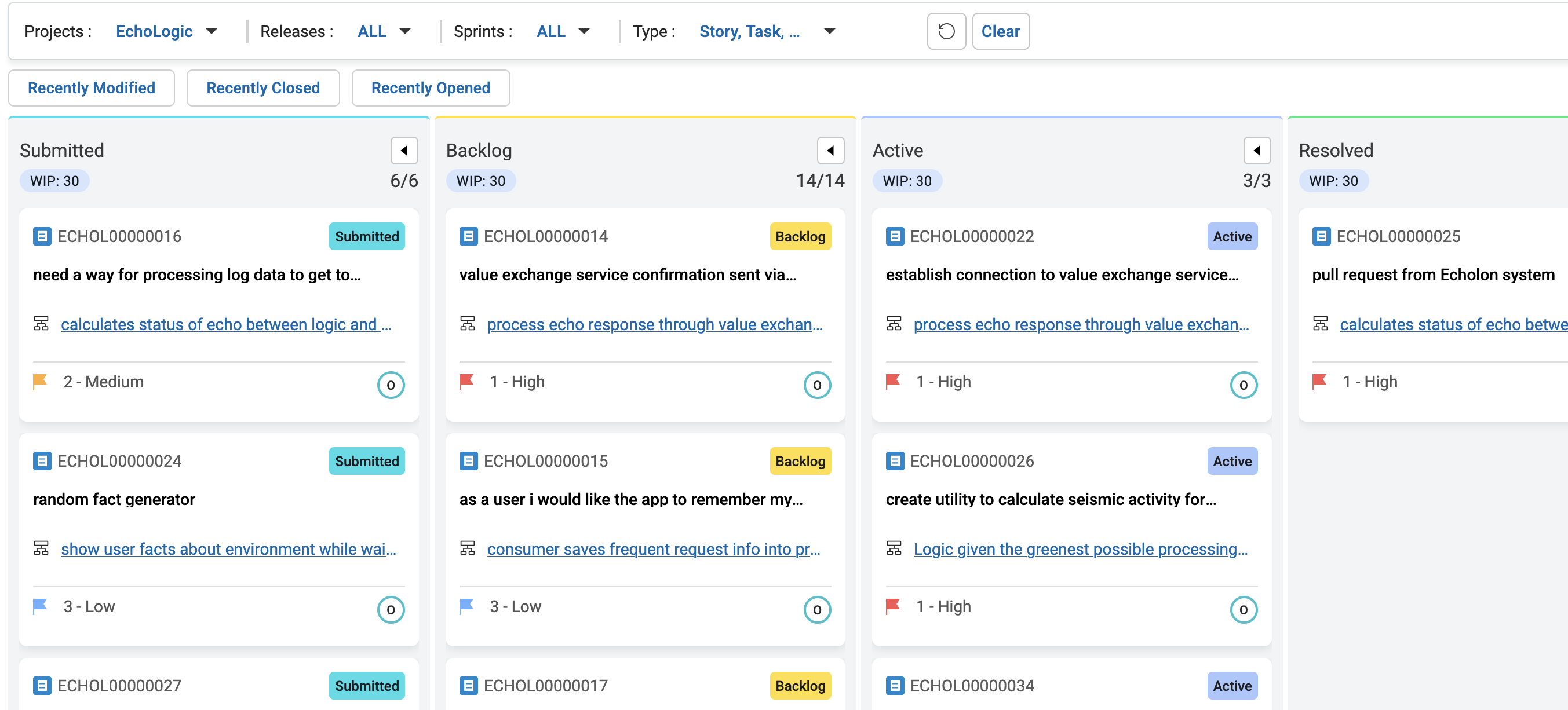Click comment count circle on ECHOL00000015
Screen dimensions: 1568x710
[x=817, y=609]
